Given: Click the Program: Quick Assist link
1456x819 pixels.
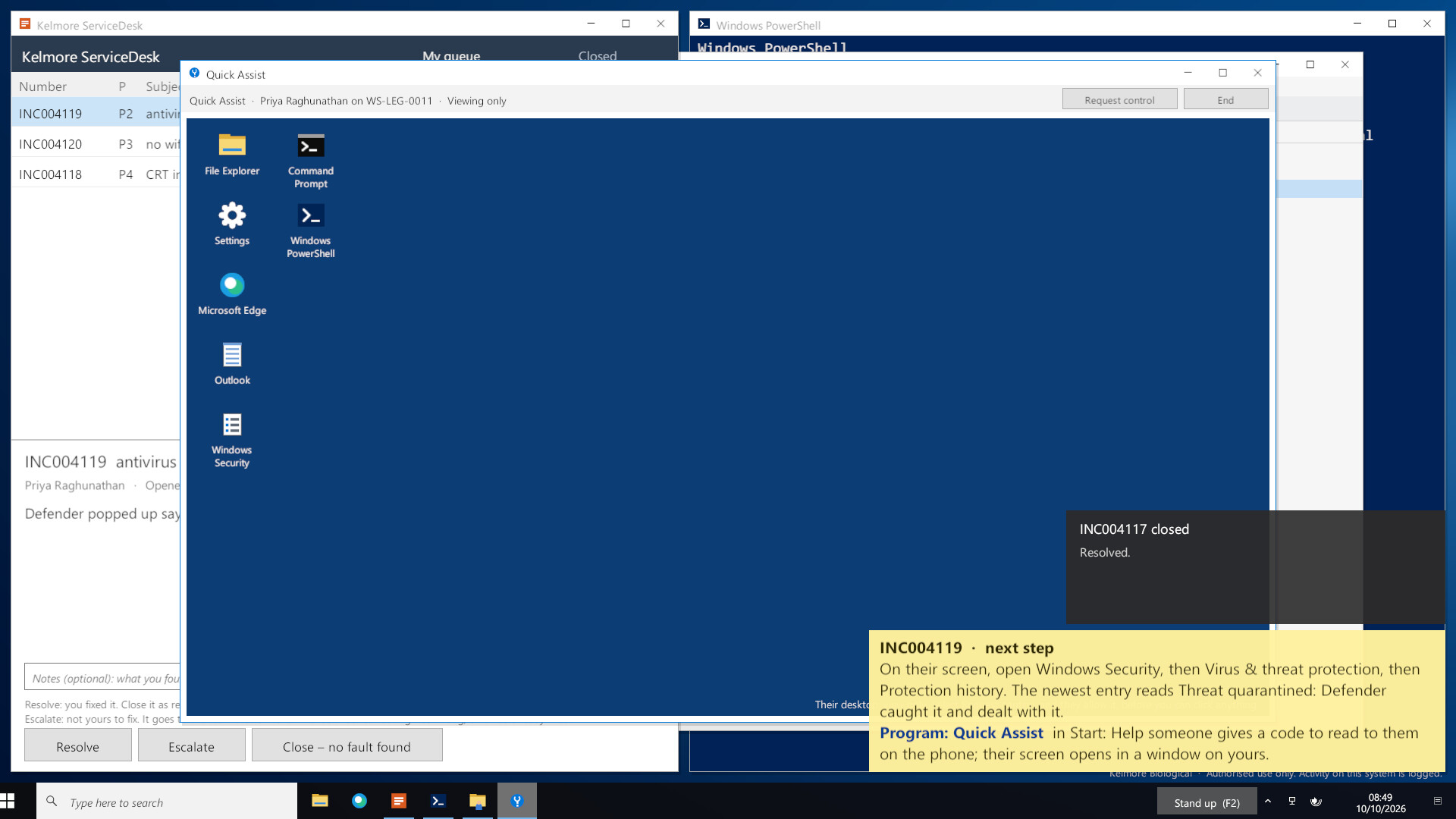Looking at the screenshot, I should (961, 733).
